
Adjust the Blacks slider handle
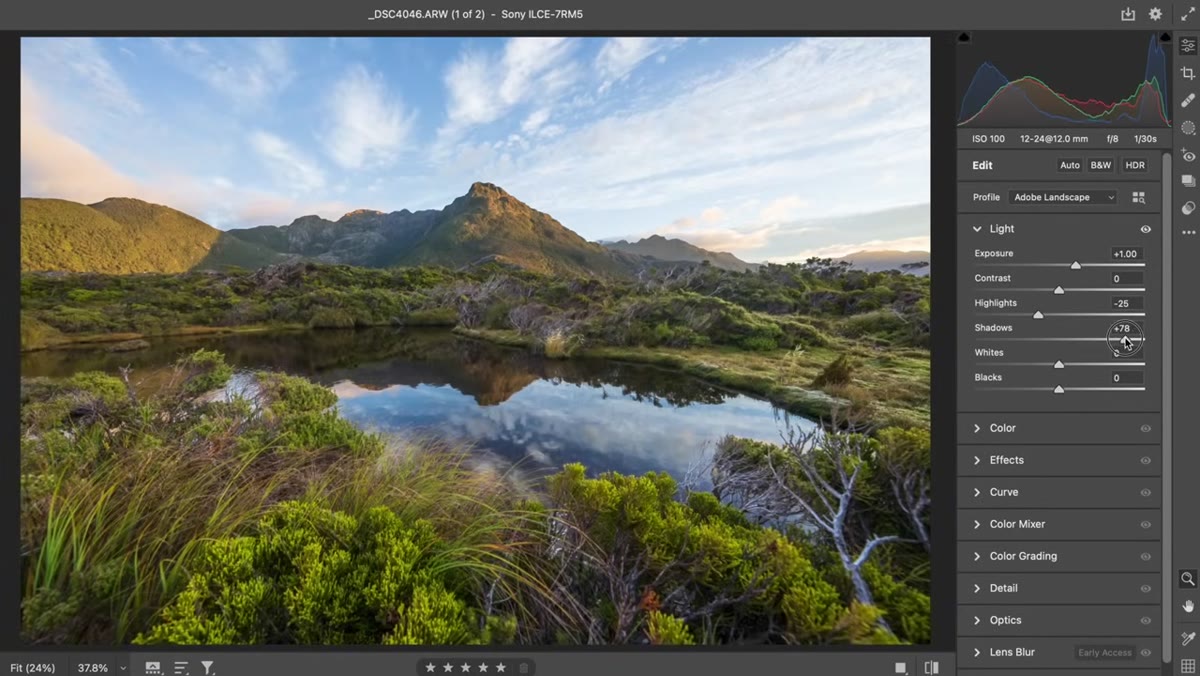click(1059, 389)
